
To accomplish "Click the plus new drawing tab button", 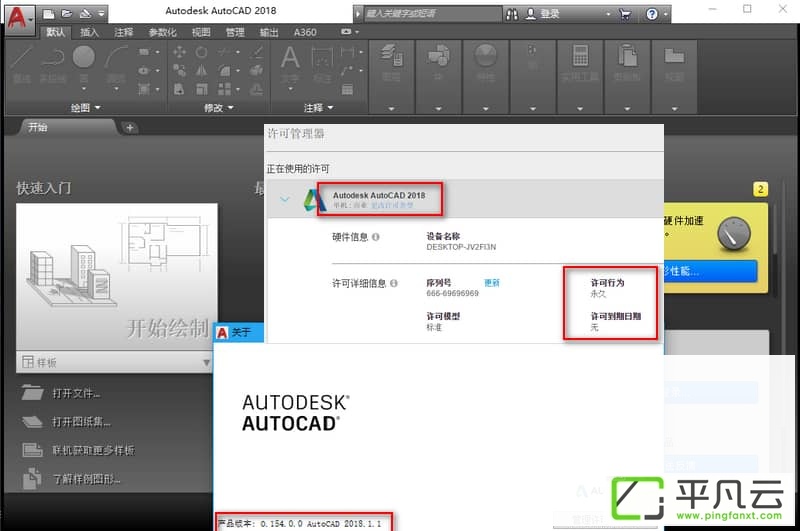I will tap(130, 128).
